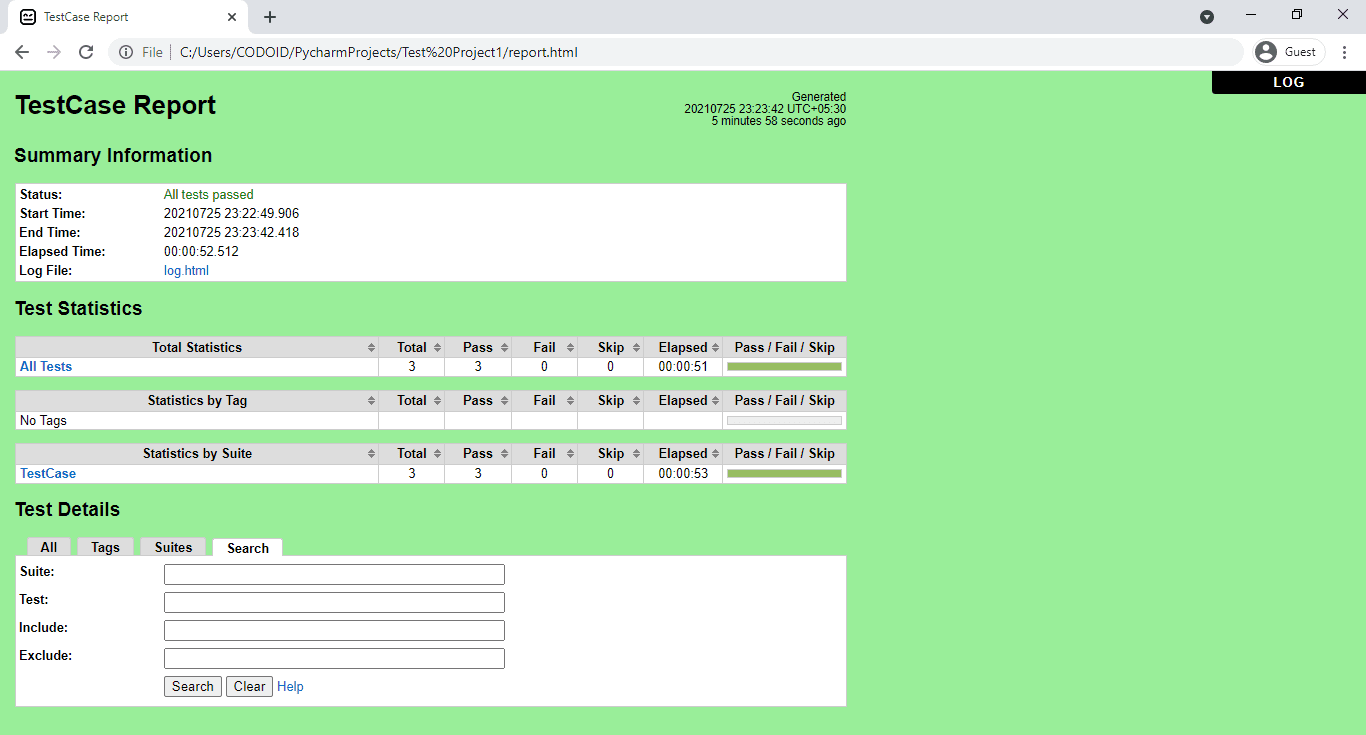Click the forward navigation arrow

[54, 52]
